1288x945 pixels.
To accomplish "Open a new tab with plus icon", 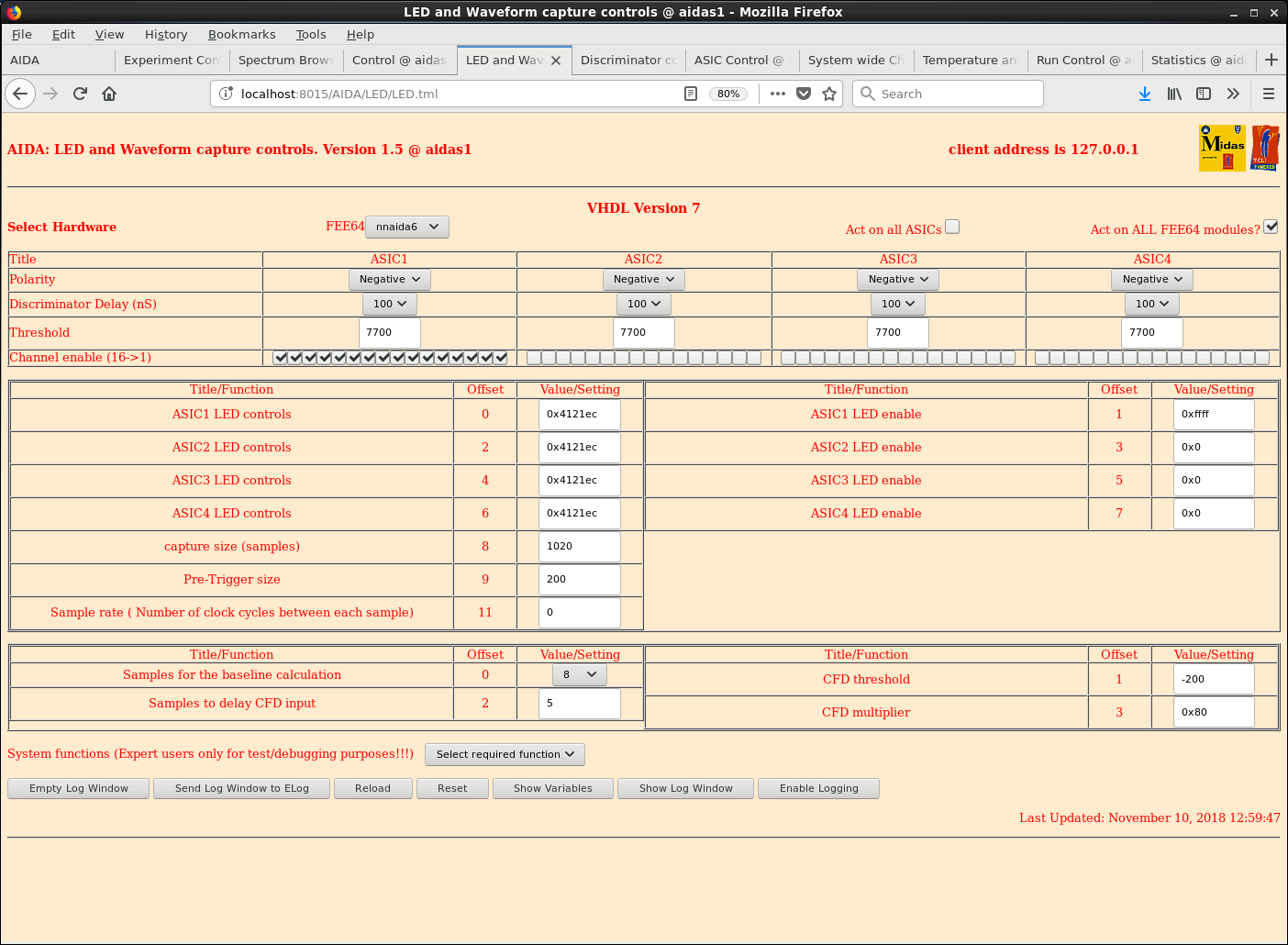I will click(1271, 60).
